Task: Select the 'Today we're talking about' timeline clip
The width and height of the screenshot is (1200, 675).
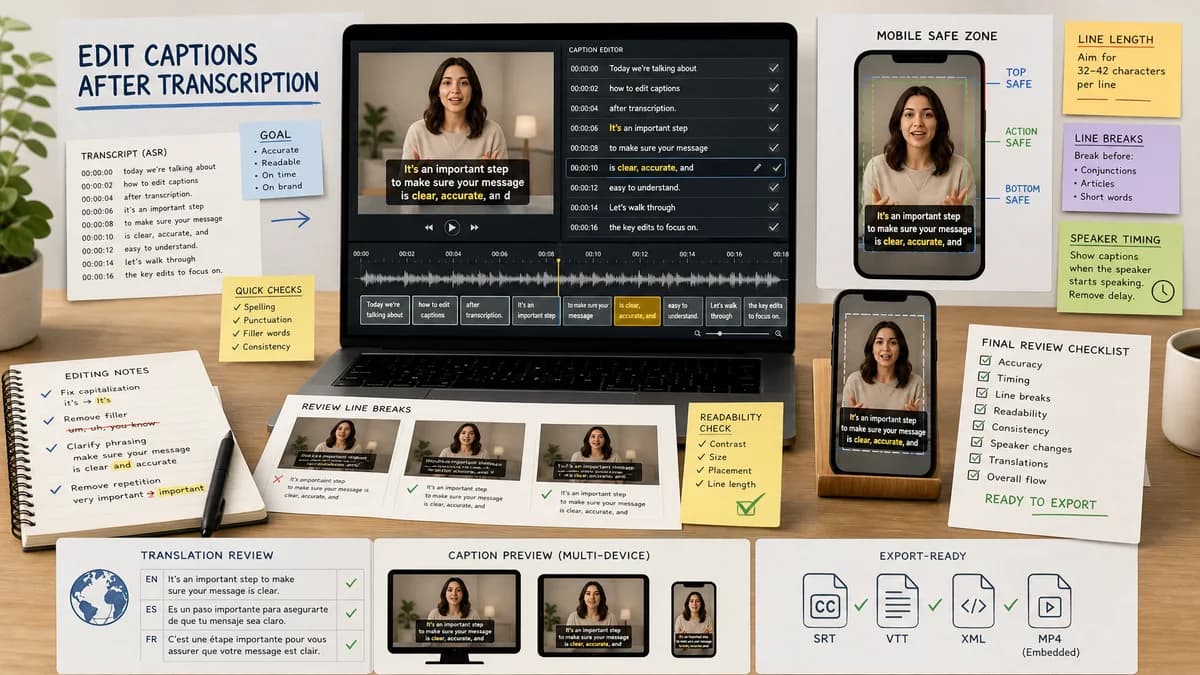Action: 384,310
